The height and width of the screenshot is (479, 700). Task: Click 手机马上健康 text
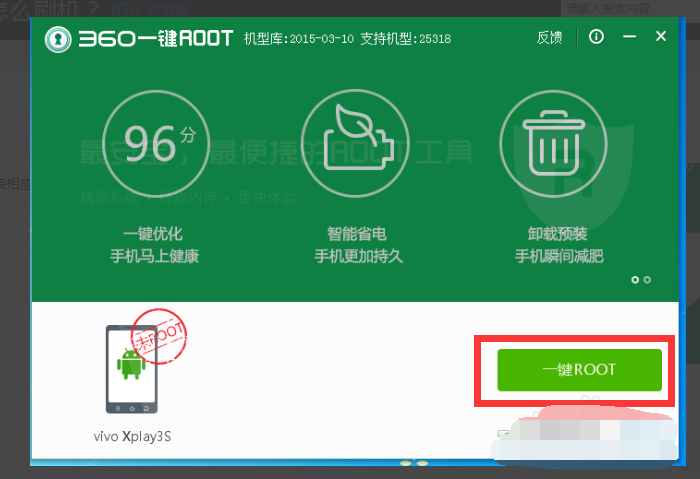pyautogui.click(x=154, y=256)
